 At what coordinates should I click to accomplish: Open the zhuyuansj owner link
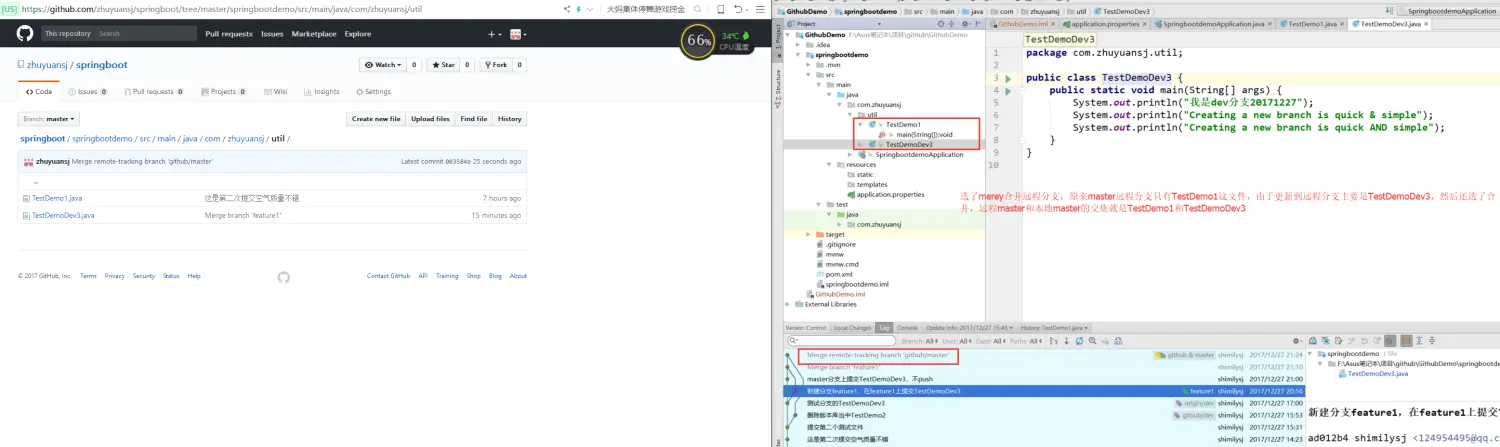tap(47, 65)
